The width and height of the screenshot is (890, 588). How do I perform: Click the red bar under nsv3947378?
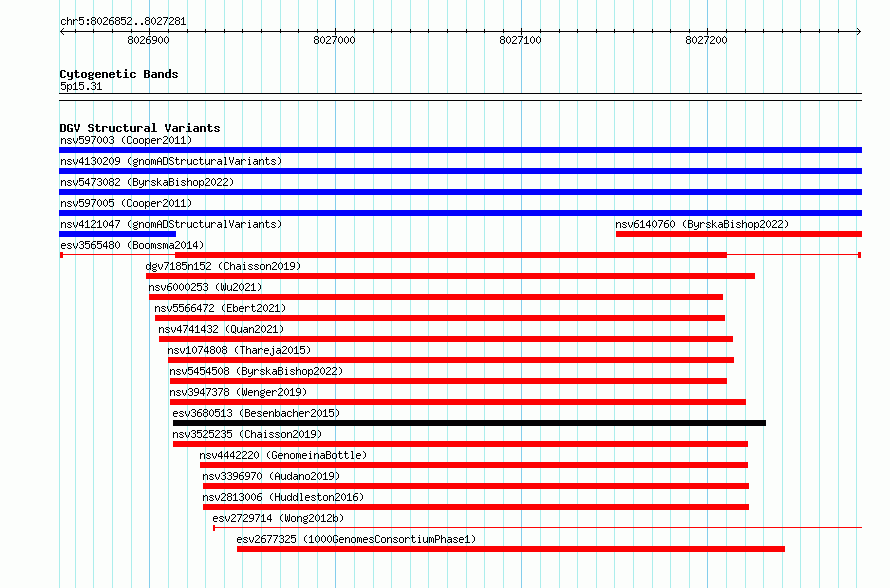458,402
